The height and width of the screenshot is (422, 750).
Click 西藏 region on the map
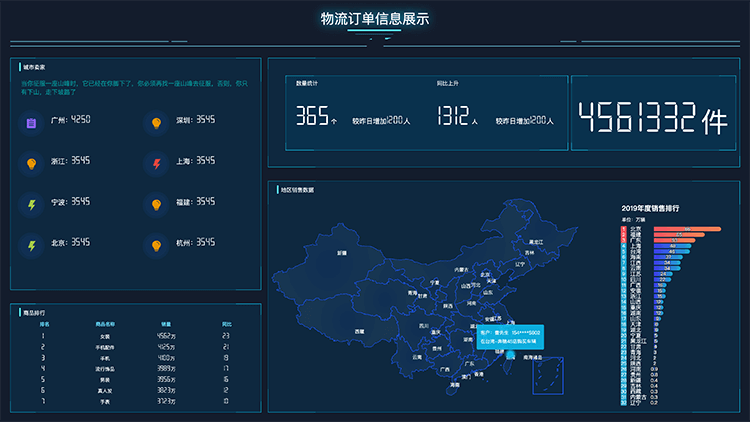359,331
